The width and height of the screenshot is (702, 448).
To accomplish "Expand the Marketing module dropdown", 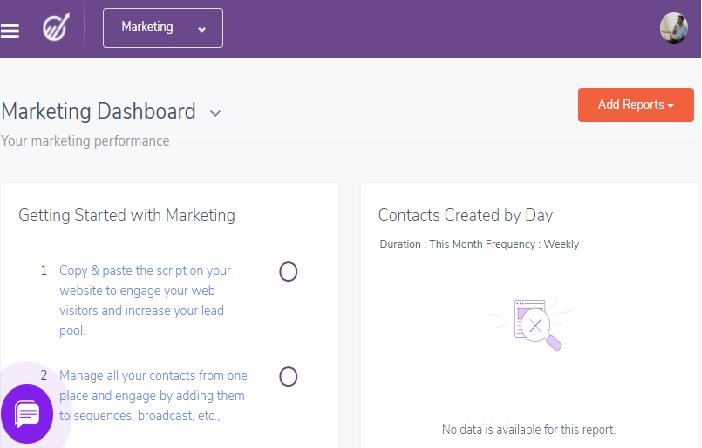I will click(x=163, y=28).
